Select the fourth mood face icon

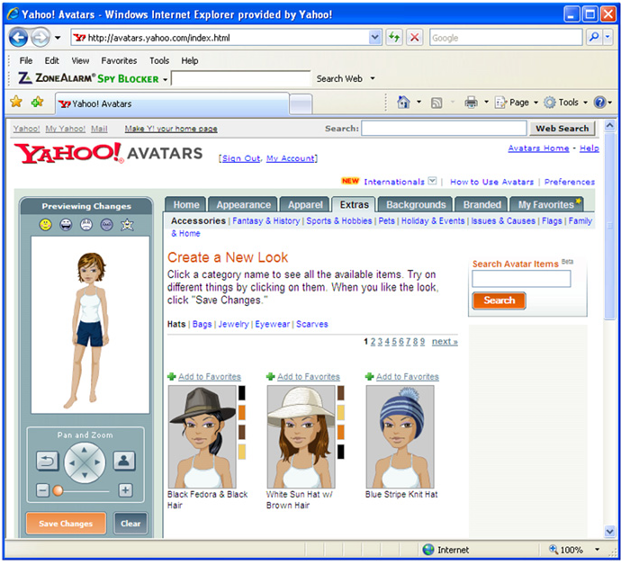[107, 224]
